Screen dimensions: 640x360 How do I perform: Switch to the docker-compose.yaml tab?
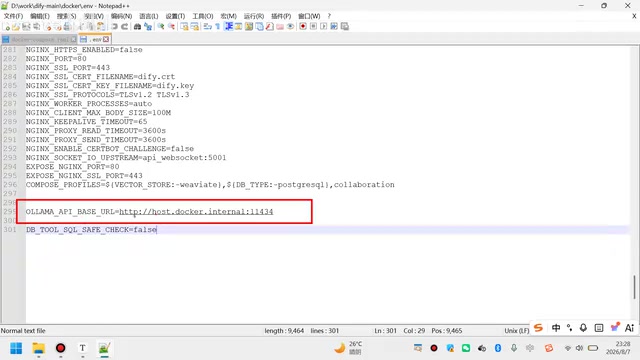[x=39, y=40]
